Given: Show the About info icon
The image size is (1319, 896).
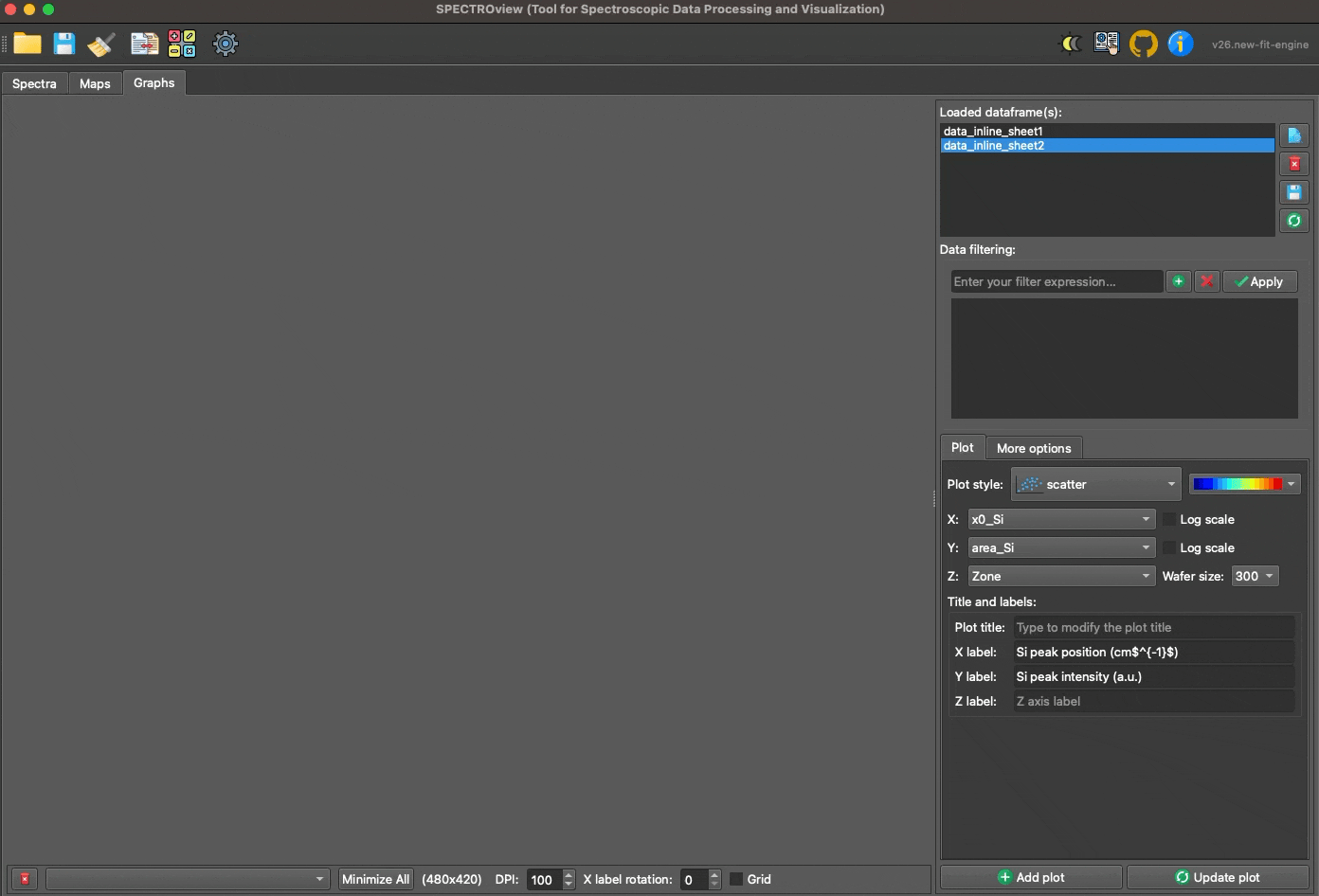Looking at the screenshot, I should (x=1180, y=44).
